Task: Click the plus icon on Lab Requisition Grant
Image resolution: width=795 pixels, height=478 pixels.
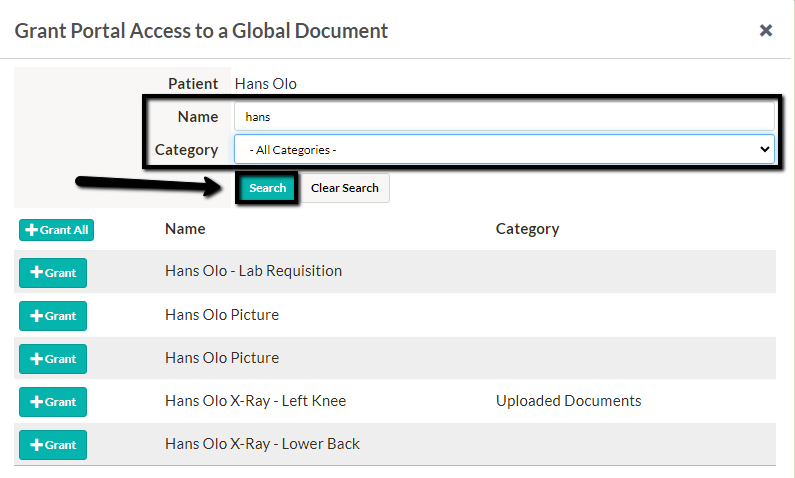Action: coord(36,273)
